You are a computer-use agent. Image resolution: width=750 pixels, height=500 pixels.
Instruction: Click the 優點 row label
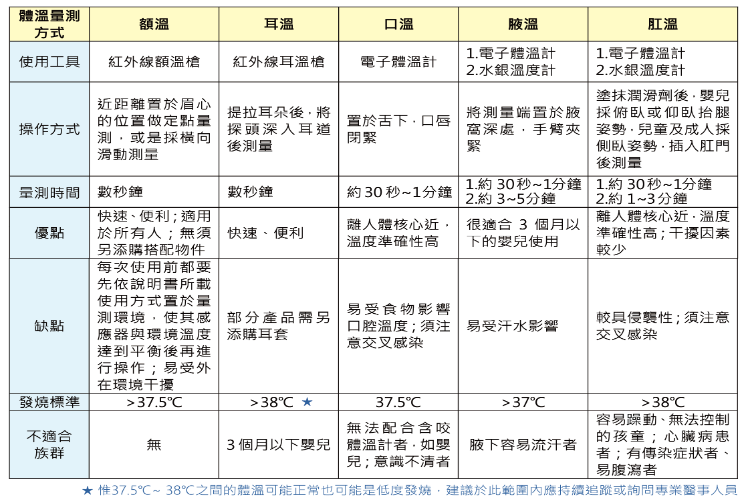click(x=49, y=233)
